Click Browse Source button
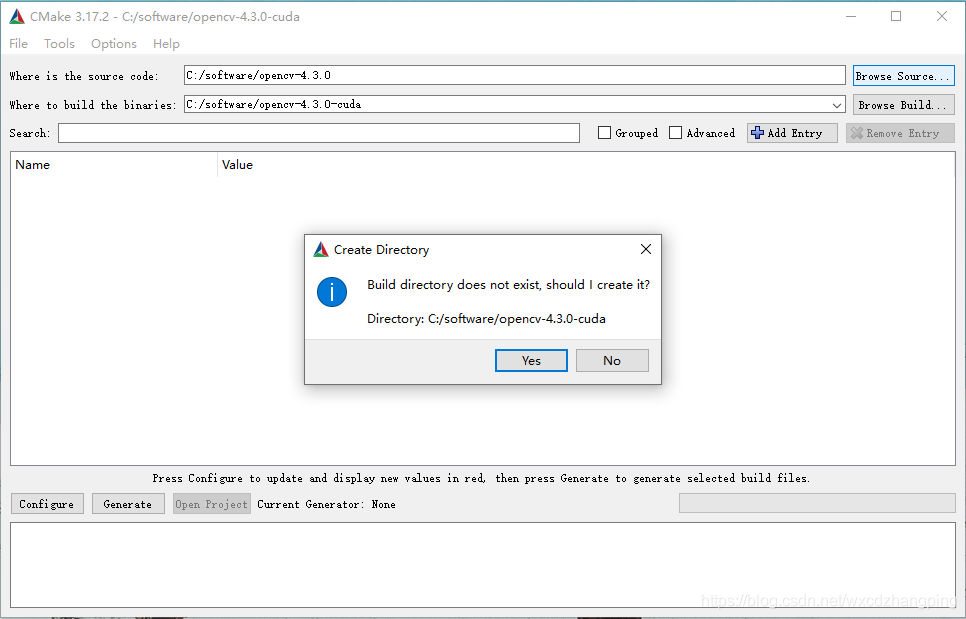966x619 pixels. click(904, 76)
